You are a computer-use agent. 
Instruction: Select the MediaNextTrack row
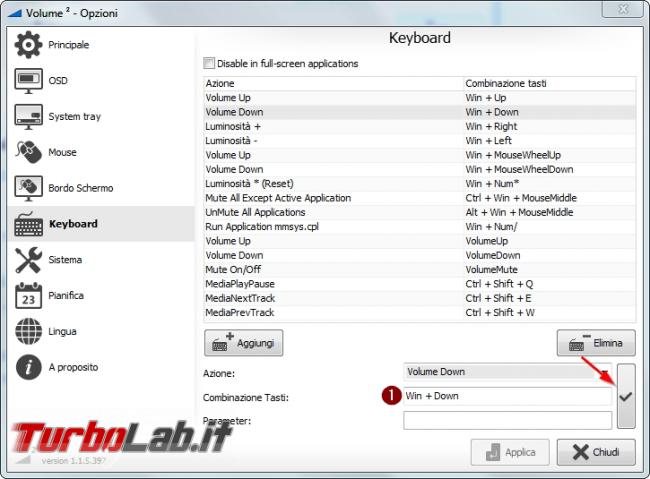click(420, 298)
